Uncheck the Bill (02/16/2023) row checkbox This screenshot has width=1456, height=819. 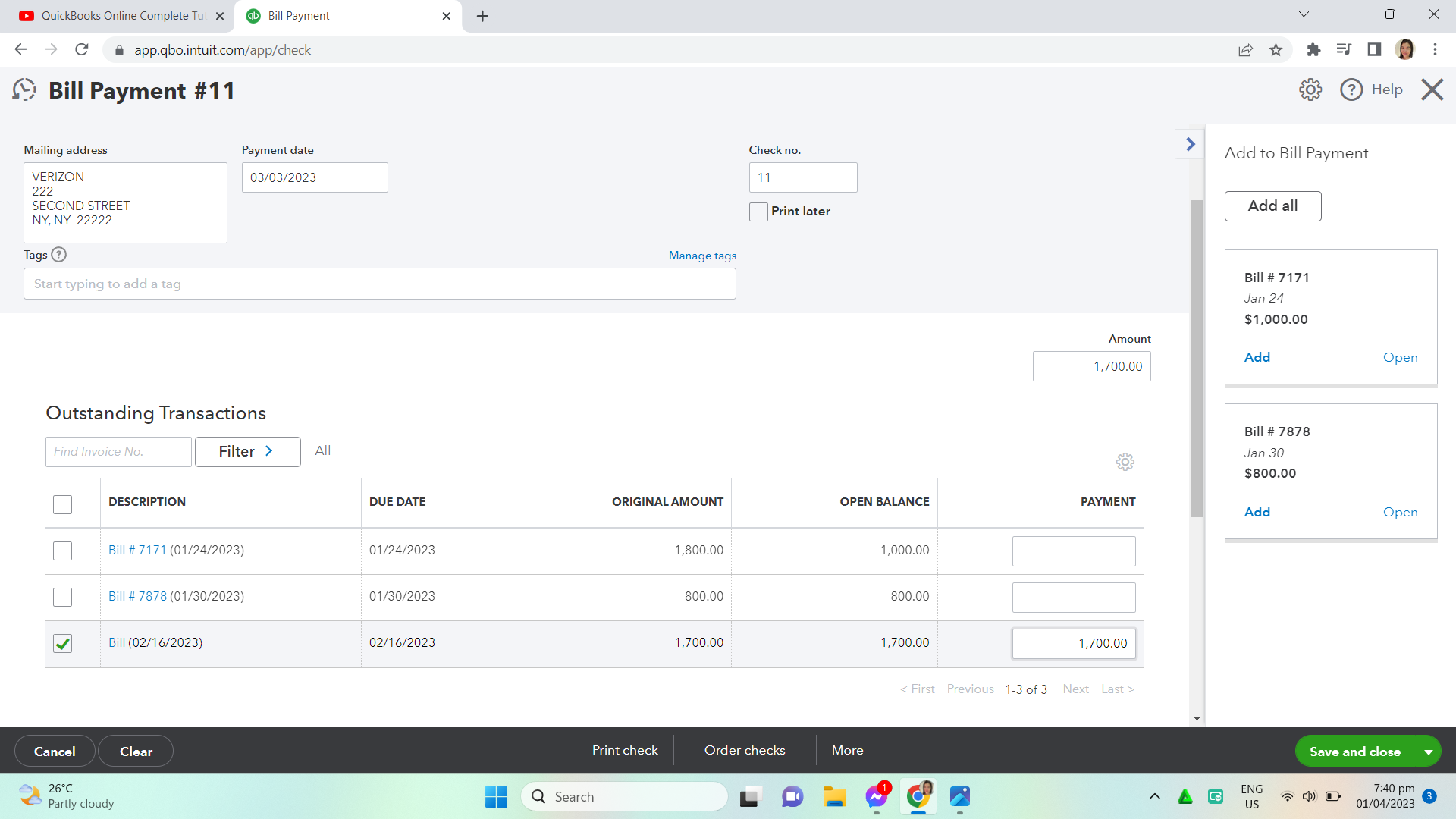(x=62, y=643)
